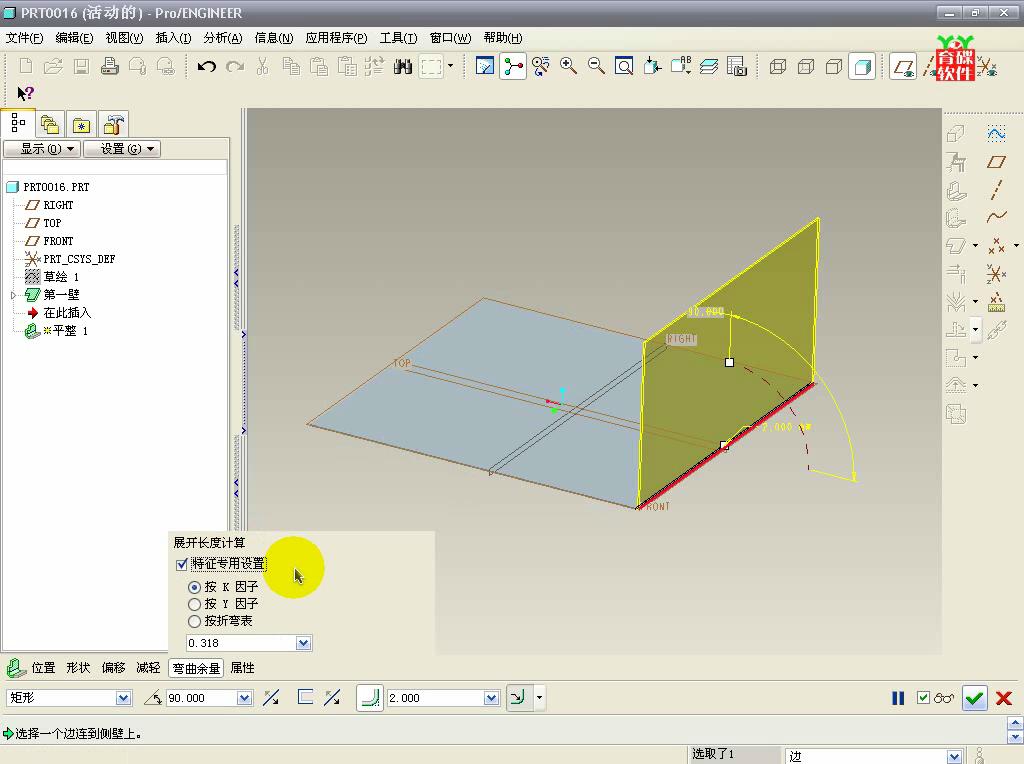The width and height of the screenshot is (1024, 764).
Task: Click the Print icon
Action: [110, 66]
